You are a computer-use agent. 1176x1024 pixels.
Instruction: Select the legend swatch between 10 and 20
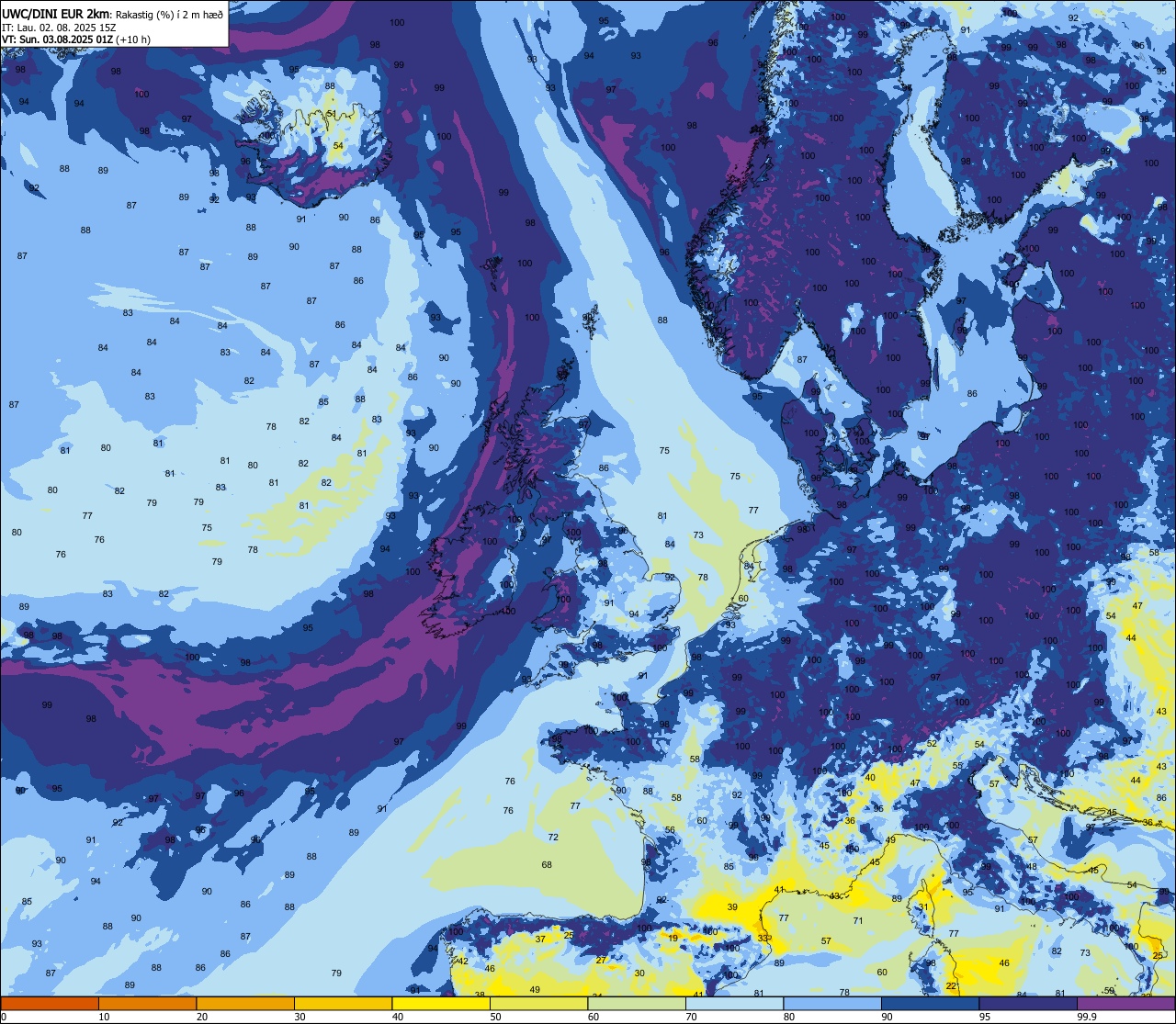pos(147,1003)
